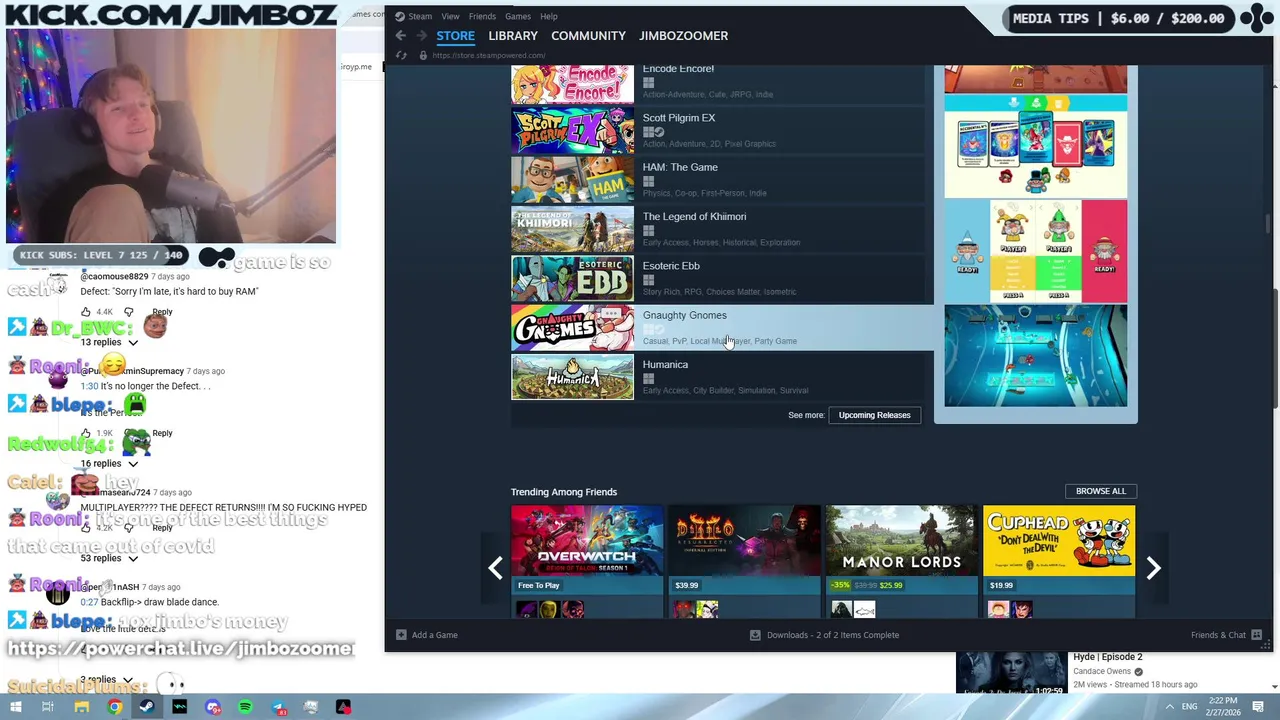Viewport: 1280px width, 720px height.
Task: Open Downloads - 2 of 2 Items Complete
Action: tap(833, 635)
